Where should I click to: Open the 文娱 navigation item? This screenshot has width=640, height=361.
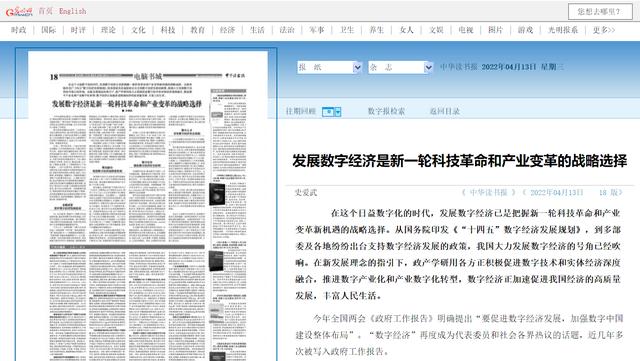436,30
